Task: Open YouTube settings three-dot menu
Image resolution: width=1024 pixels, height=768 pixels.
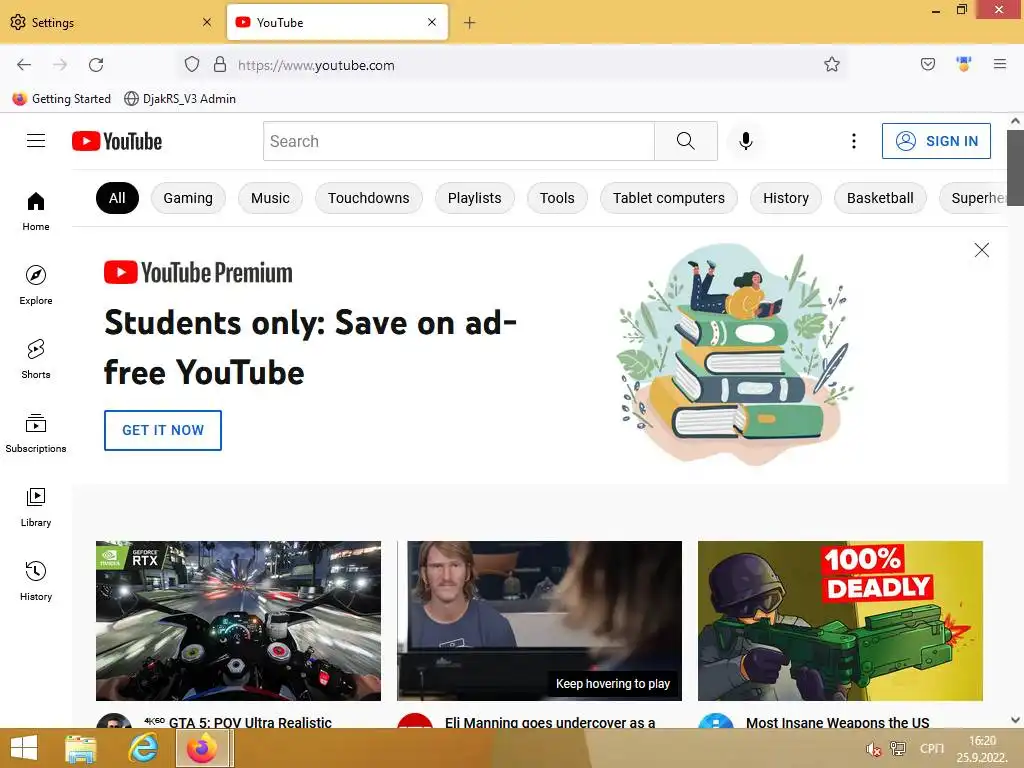Action: click(x=854, y=141)
